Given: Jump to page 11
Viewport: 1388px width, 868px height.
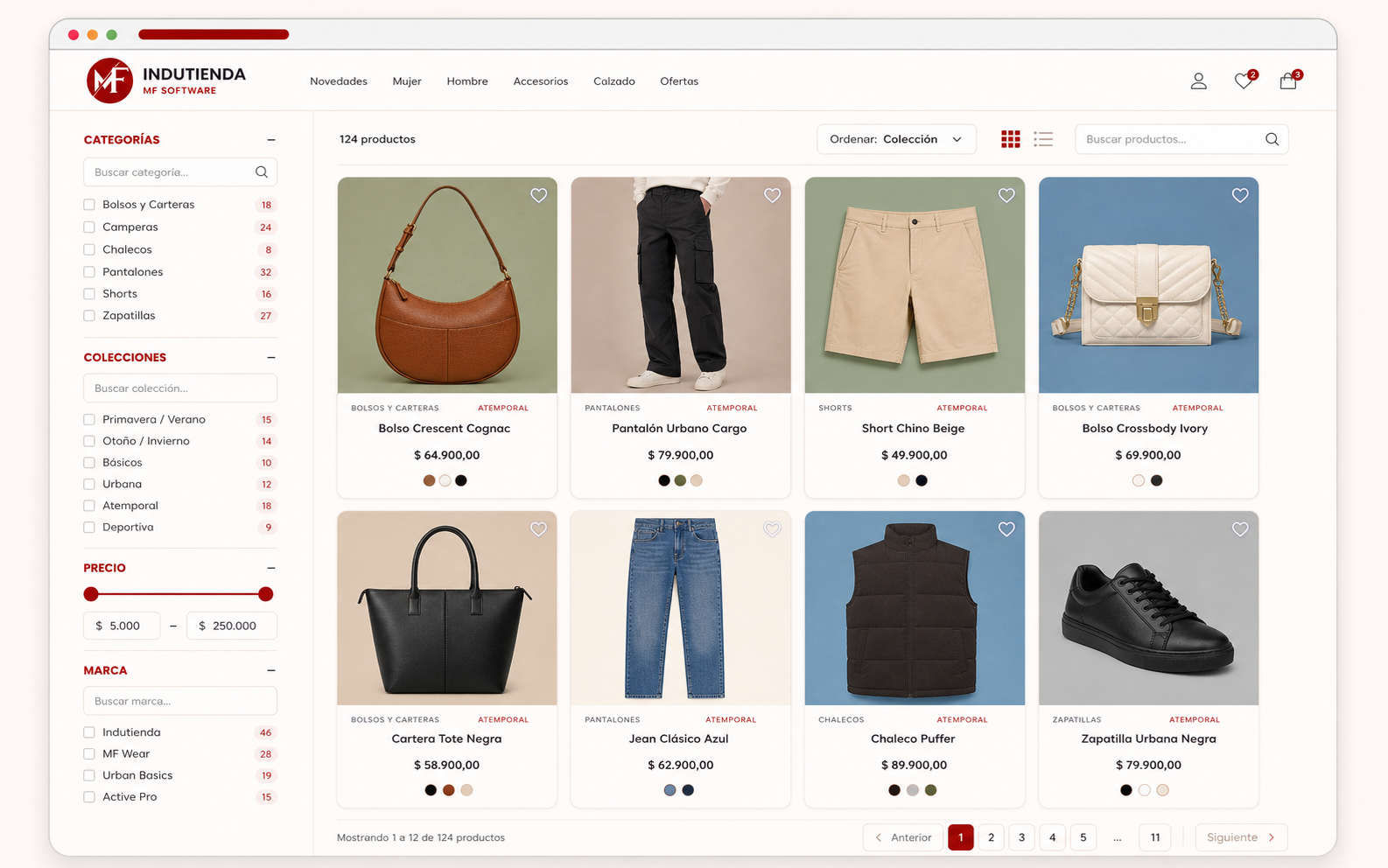Looking at the screenshot, I should click(1155, 837).
